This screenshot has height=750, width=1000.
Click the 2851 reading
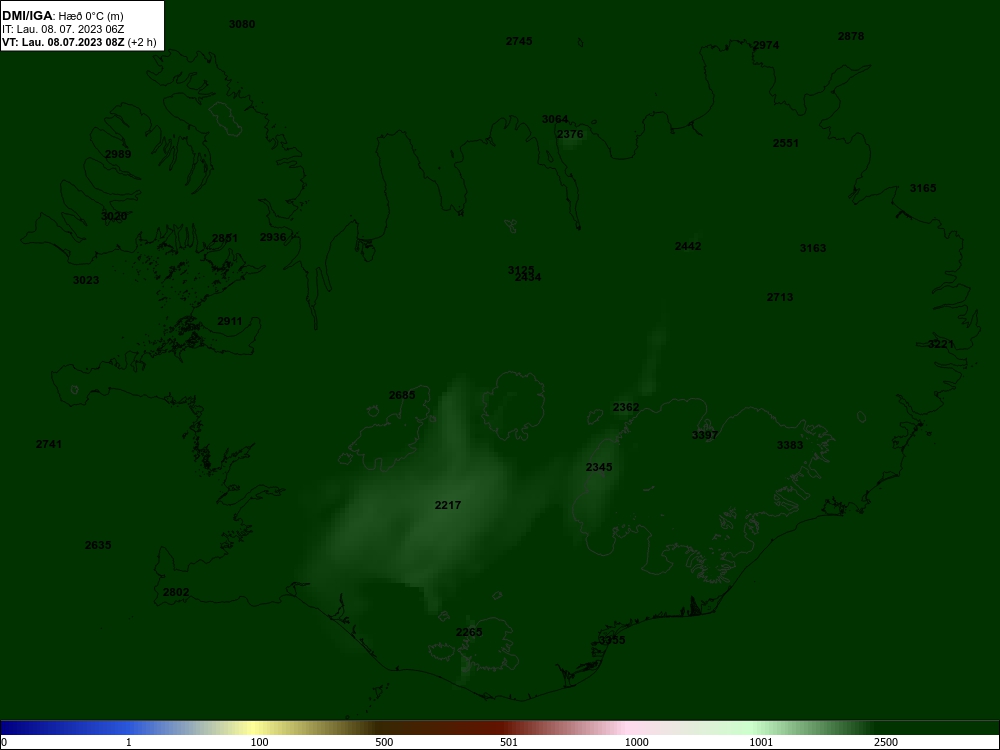pyautogui.click(x=224, y=238)
